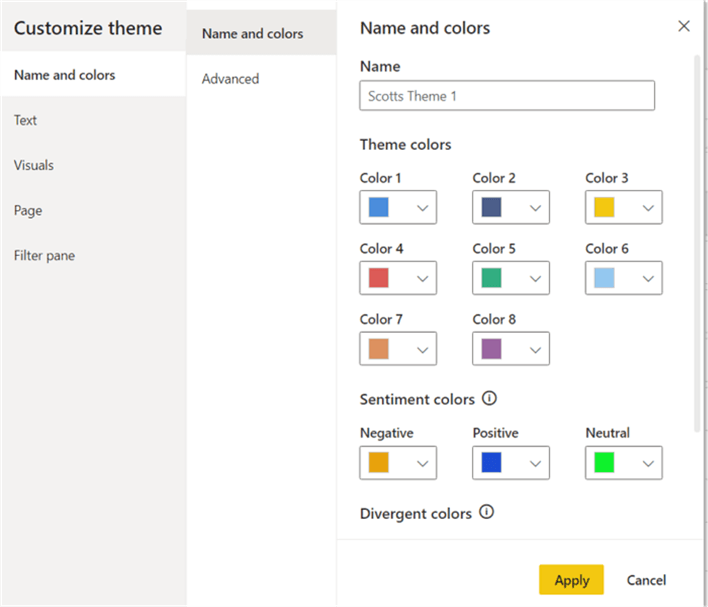Image resolution: width=708 pixels, height=607 pixels.
Task: Click the blue Positive sentiment swatch
Action: (491, 462)
